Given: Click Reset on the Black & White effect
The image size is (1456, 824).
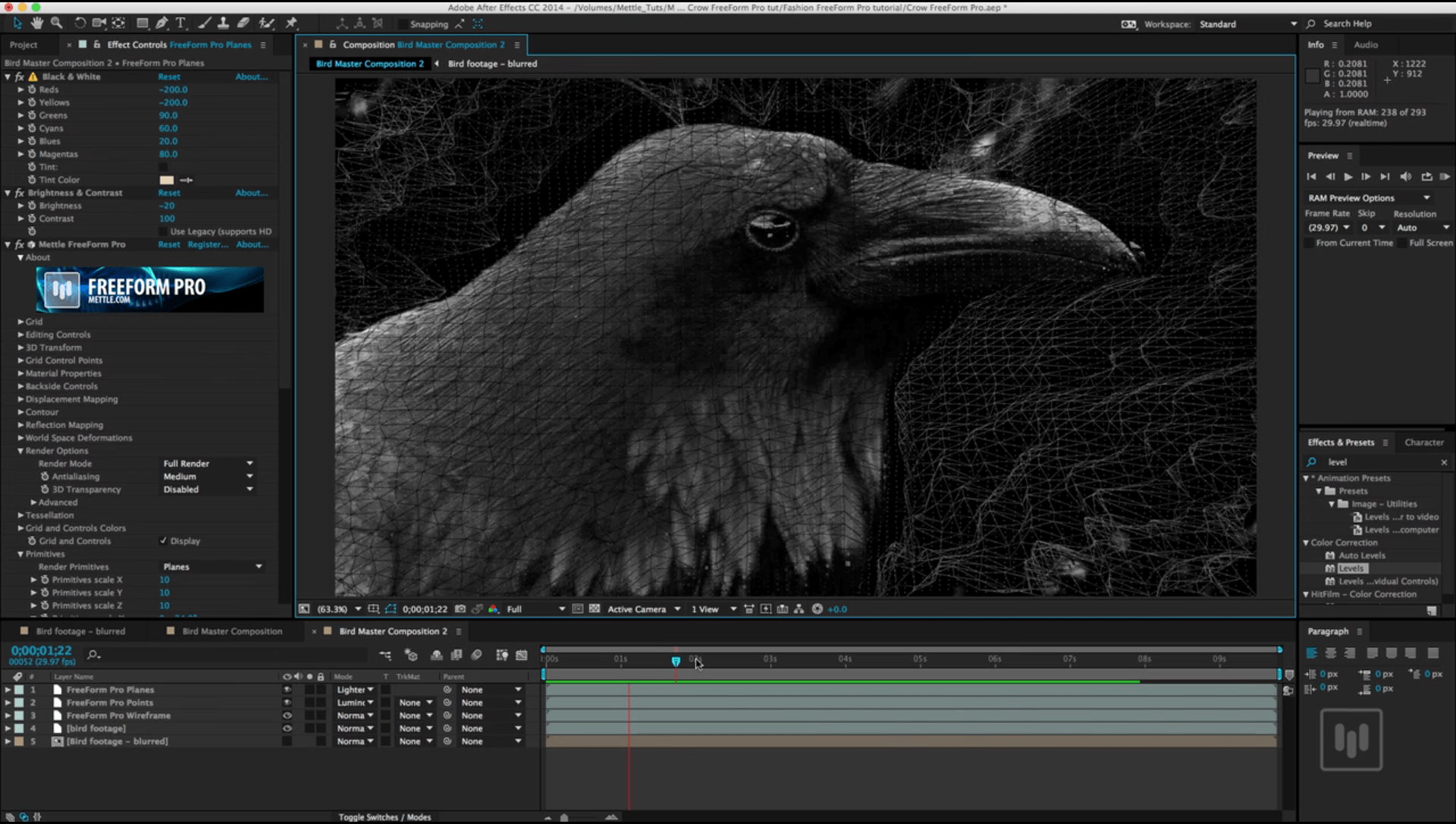Looking at the screenshot, I should (x=168, y=77).
